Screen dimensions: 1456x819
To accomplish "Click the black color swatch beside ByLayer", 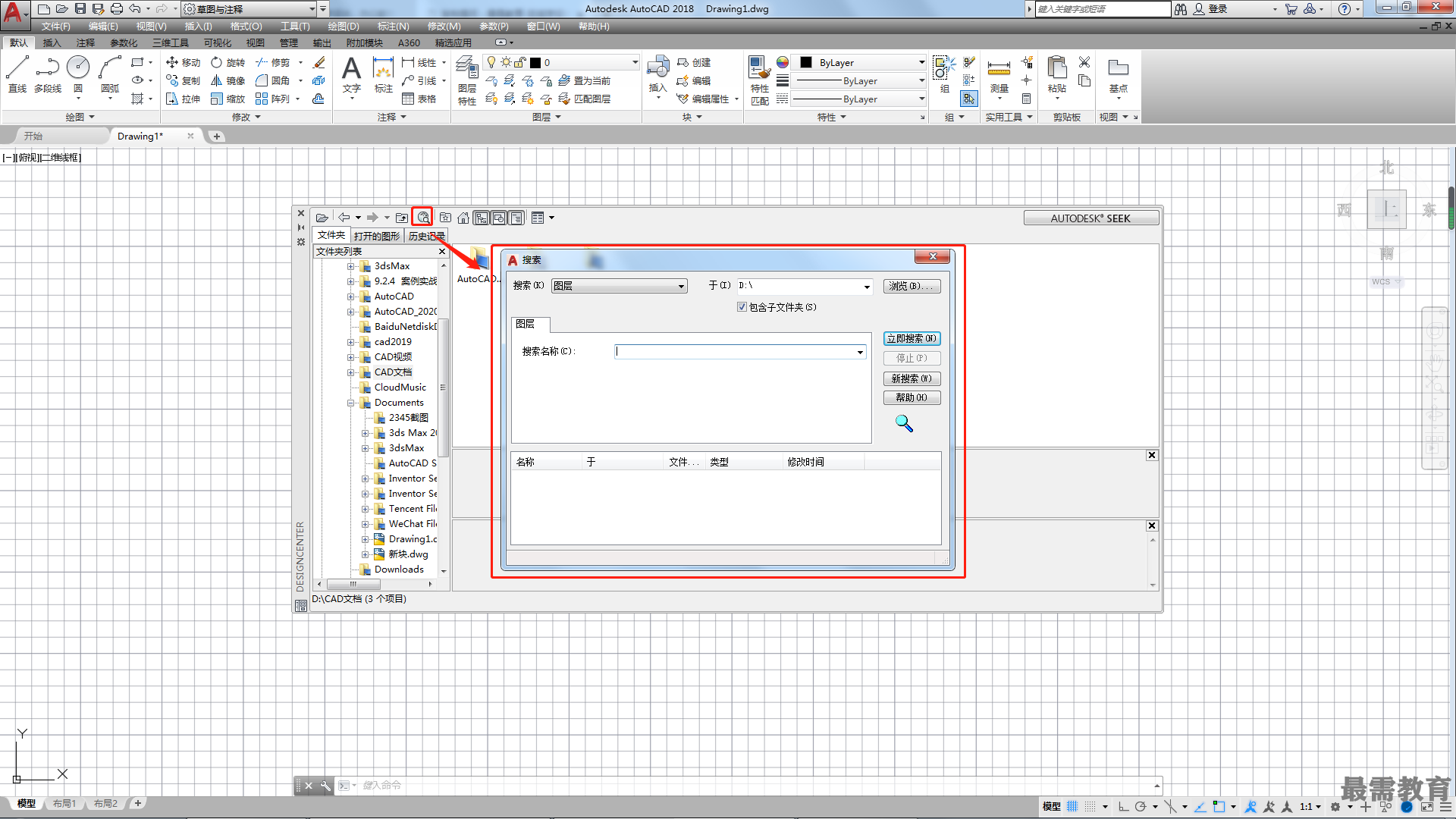I will coord(805,62).
